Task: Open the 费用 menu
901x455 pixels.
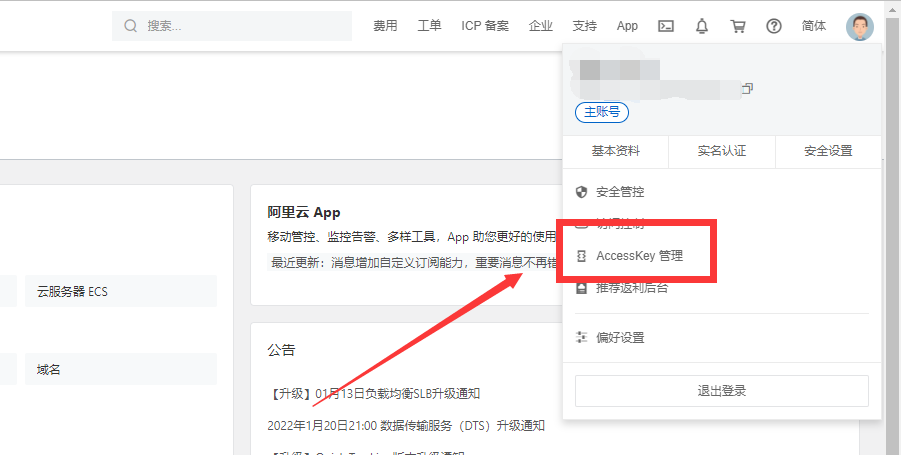Action: (x=385, y=26)
